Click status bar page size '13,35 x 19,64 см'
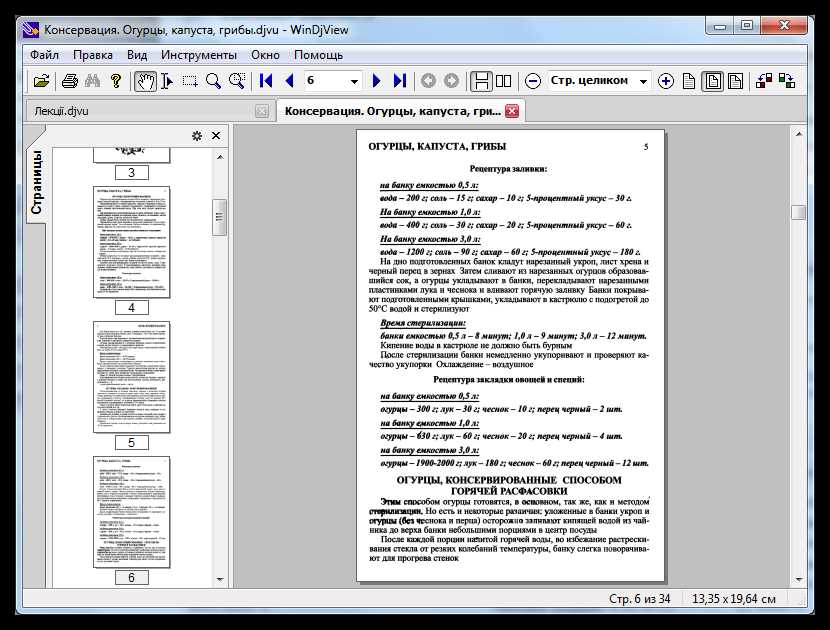 click(x=734, y=599)
